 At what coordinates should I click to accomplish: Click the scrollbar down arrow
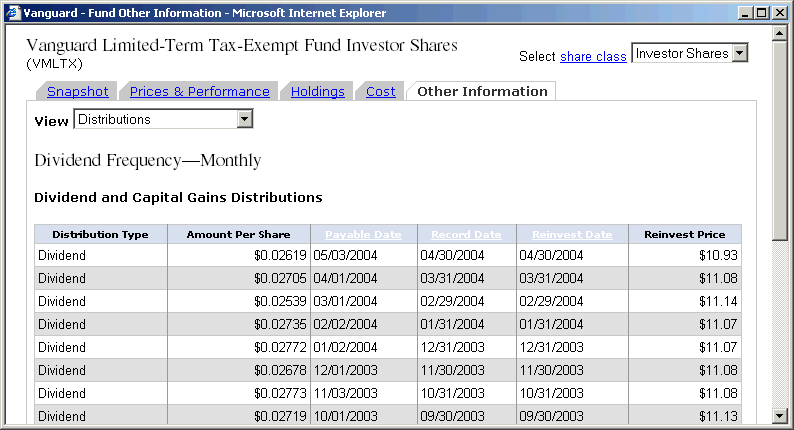782,415
